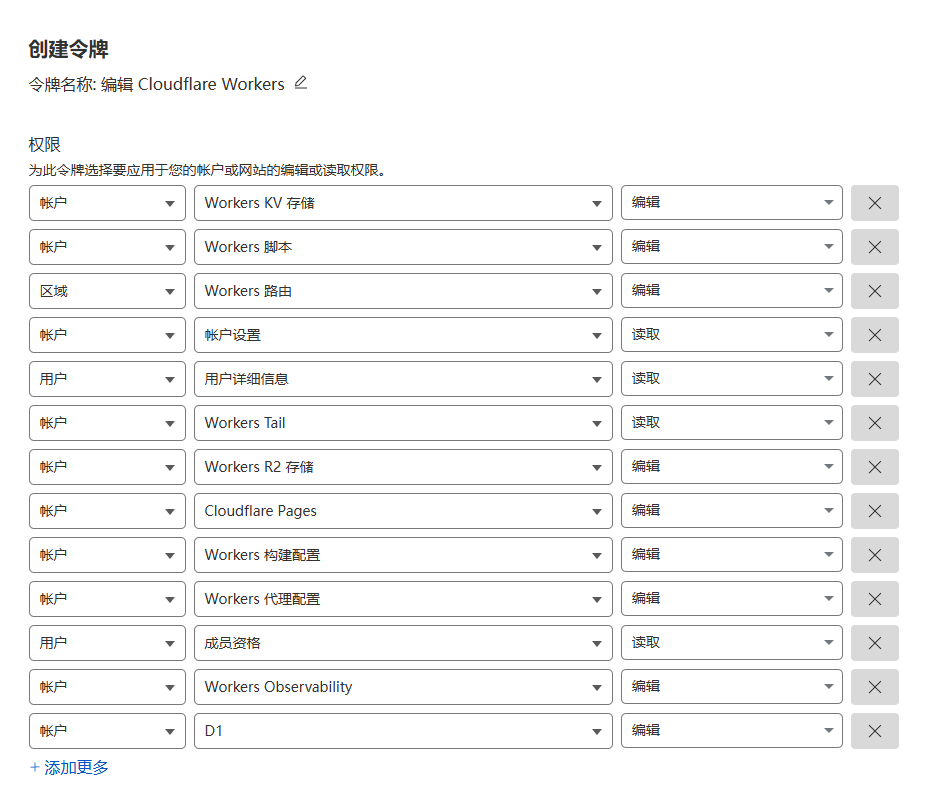Remove the D1 permission row

(875, 730)
